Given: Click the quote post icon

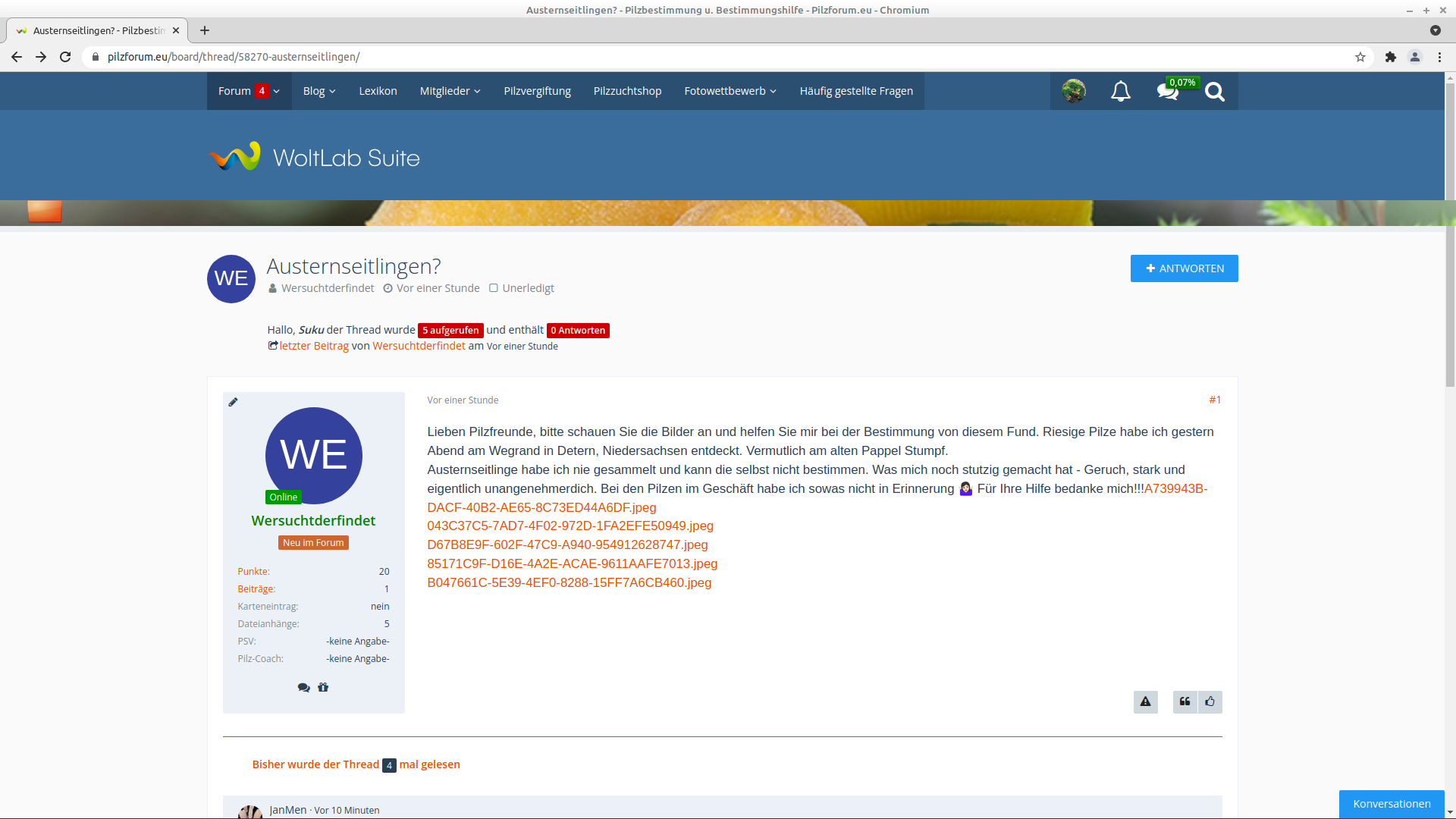Looking at the screenshot, I should click(x=1185, y=702).
